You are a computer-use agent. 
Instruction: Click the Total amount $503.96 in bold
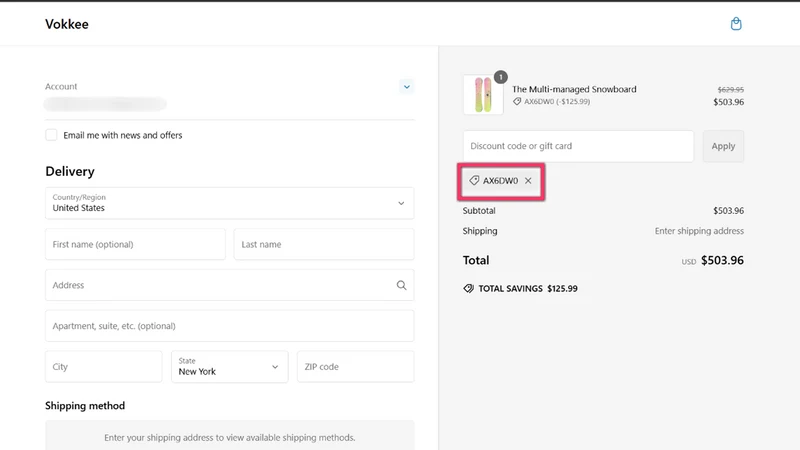722,261
